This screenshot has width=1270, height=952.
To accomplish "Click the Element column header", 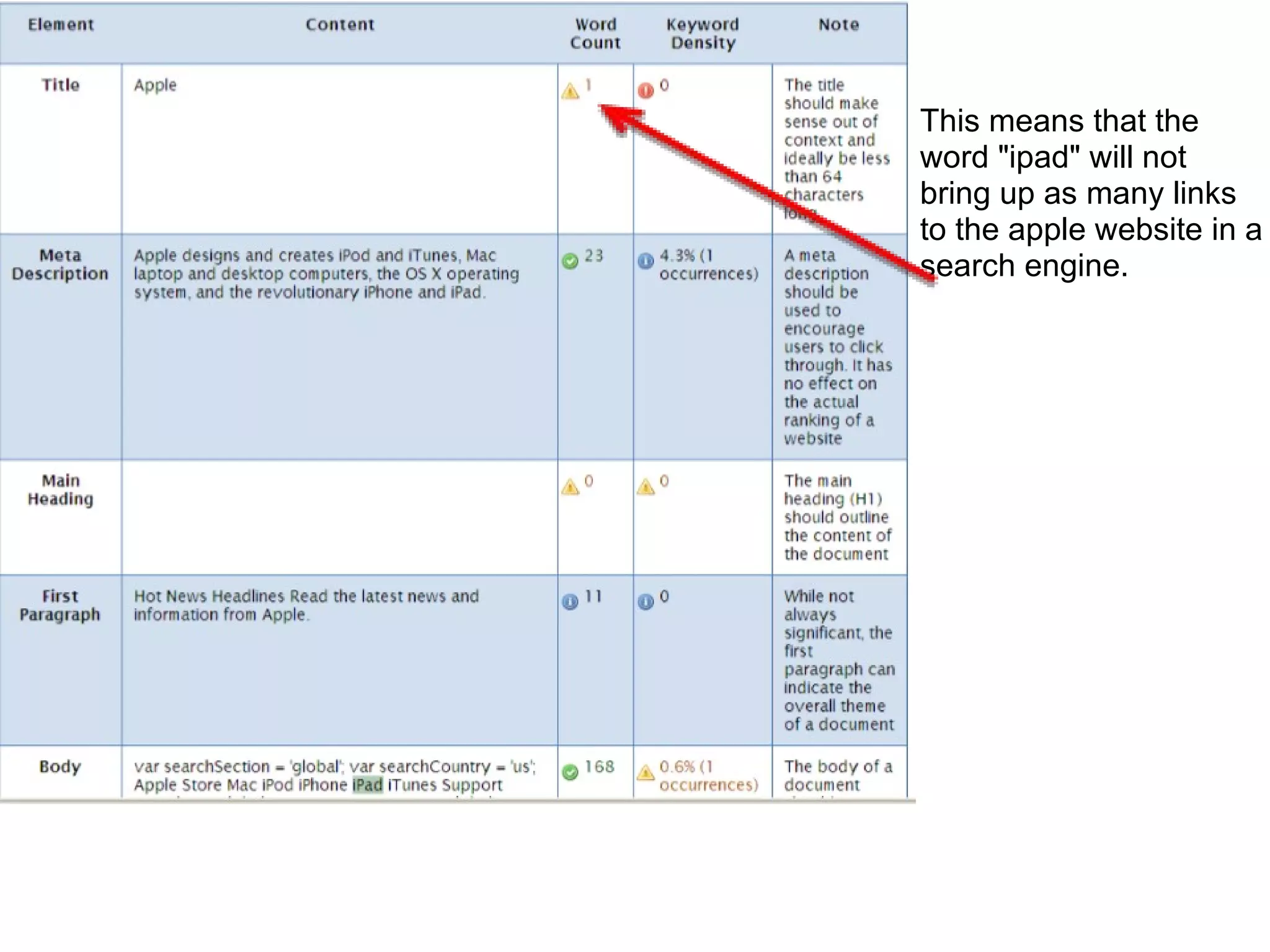I will [61, 25].
